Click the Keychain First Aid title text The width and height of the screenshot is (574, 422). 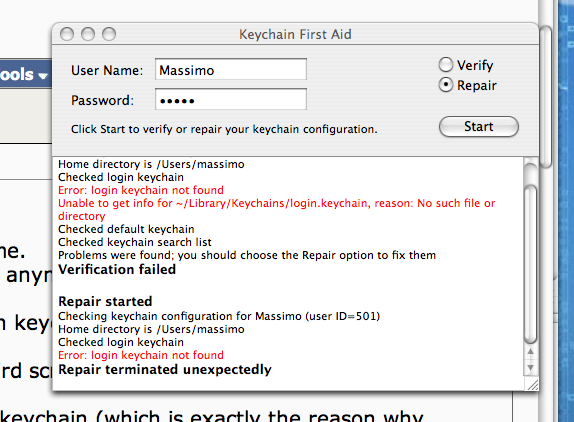pos(295,34)
